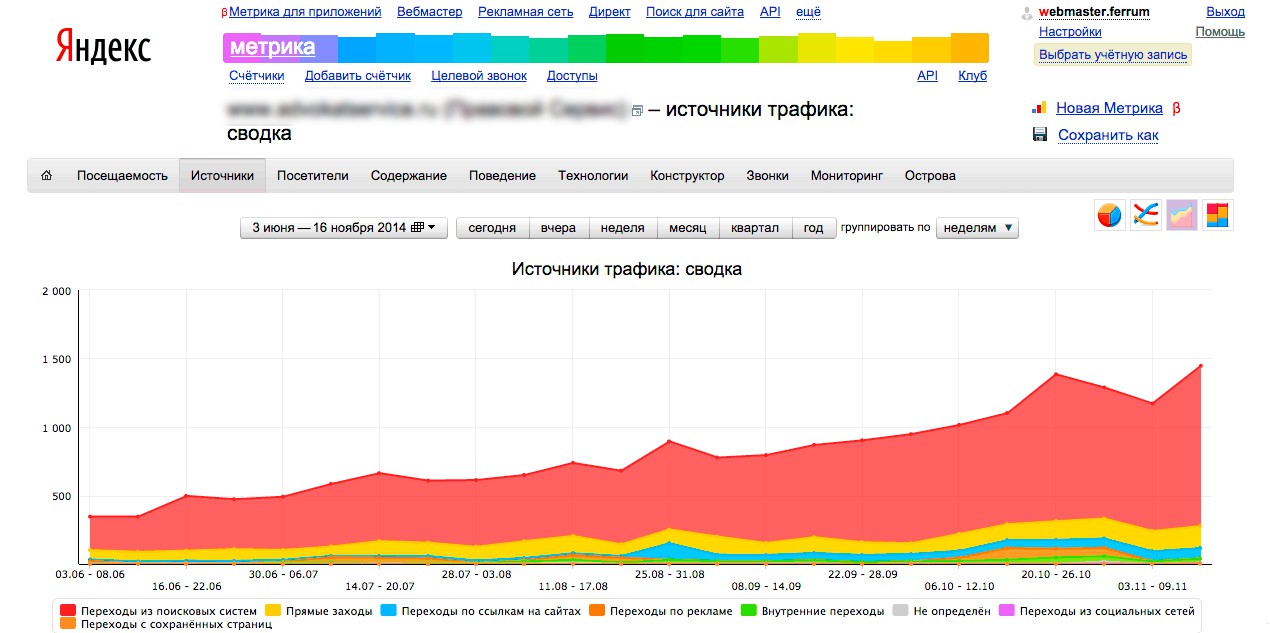This screenshot has height=633, width=1270.
Task: Click Выбрать учётную запись button
Action: [1113, 55]
